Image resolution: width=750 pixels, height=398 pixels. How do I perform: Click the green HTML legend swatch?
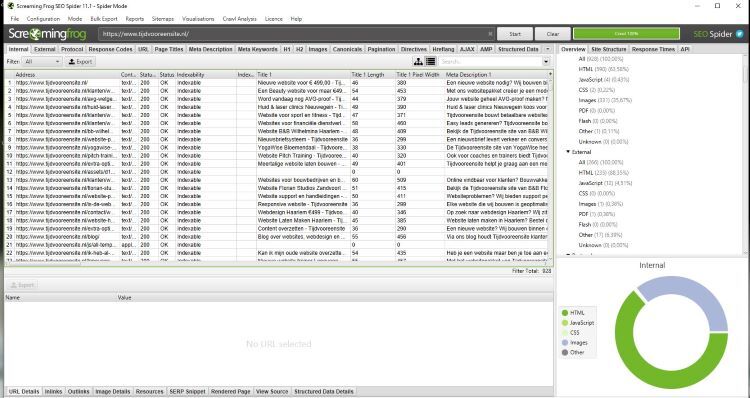(565, 313)
